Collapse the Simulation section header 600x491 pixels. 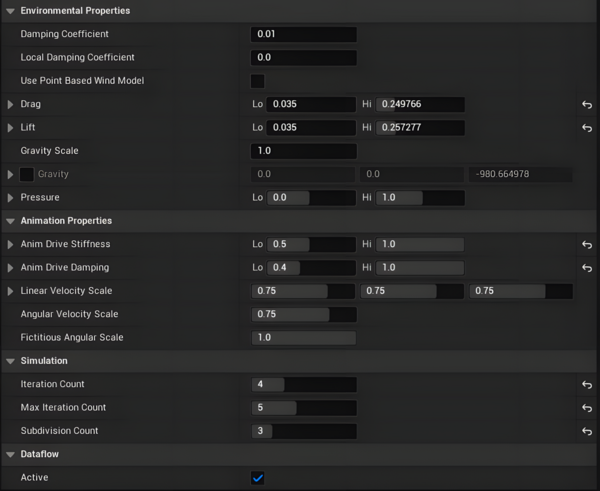[10, 360]
